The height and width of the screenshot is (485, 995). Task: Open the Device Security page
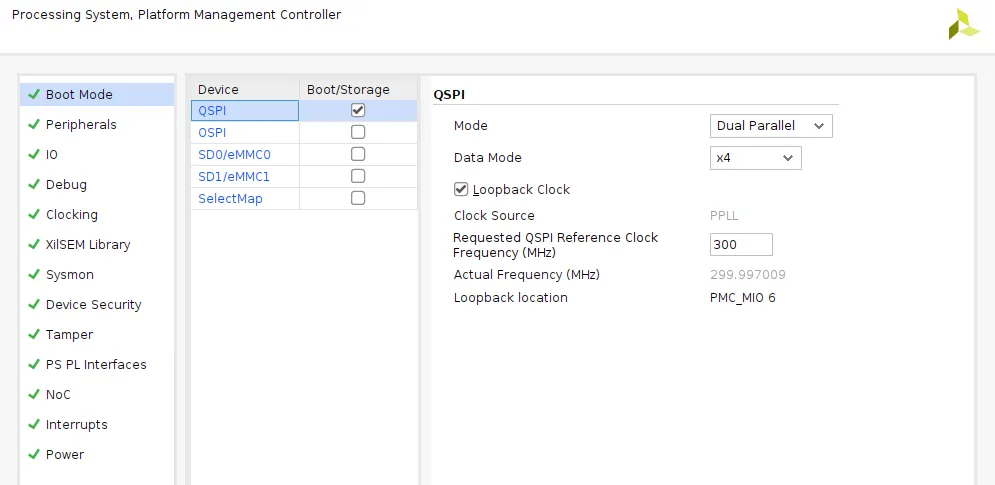click(93, 305)
